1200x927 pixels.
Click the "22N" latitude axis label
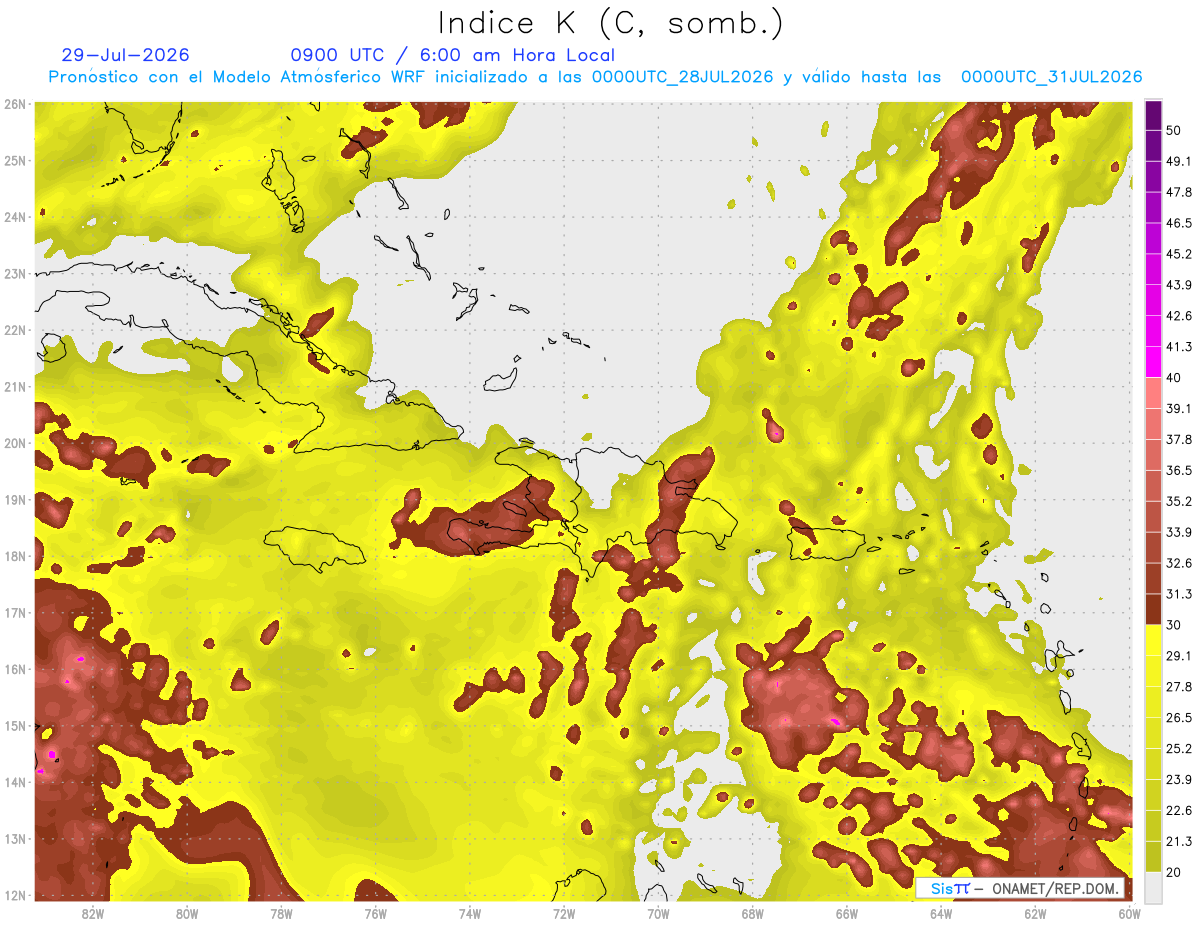coord(15,330)
